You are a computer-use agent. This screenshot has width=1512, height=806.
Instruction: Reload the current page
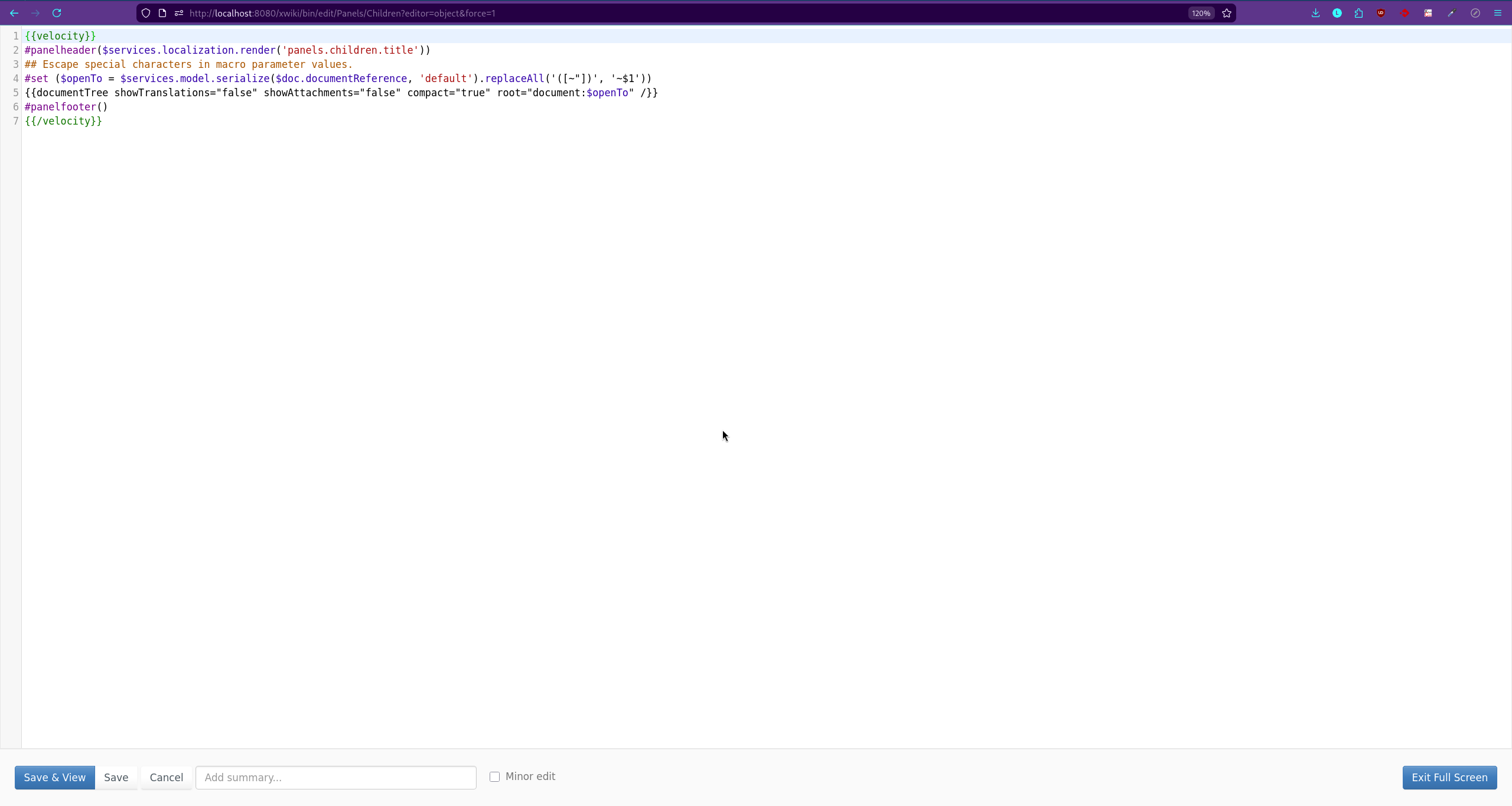(57, 13)
